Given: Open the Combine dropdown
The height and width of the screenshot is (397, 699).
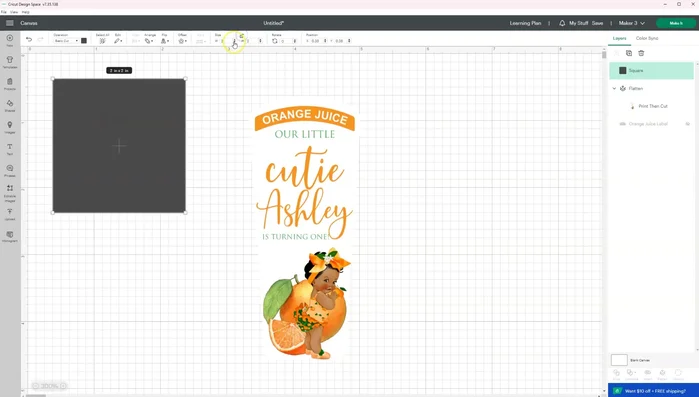Looking at the screenshot, I should 631,372.
